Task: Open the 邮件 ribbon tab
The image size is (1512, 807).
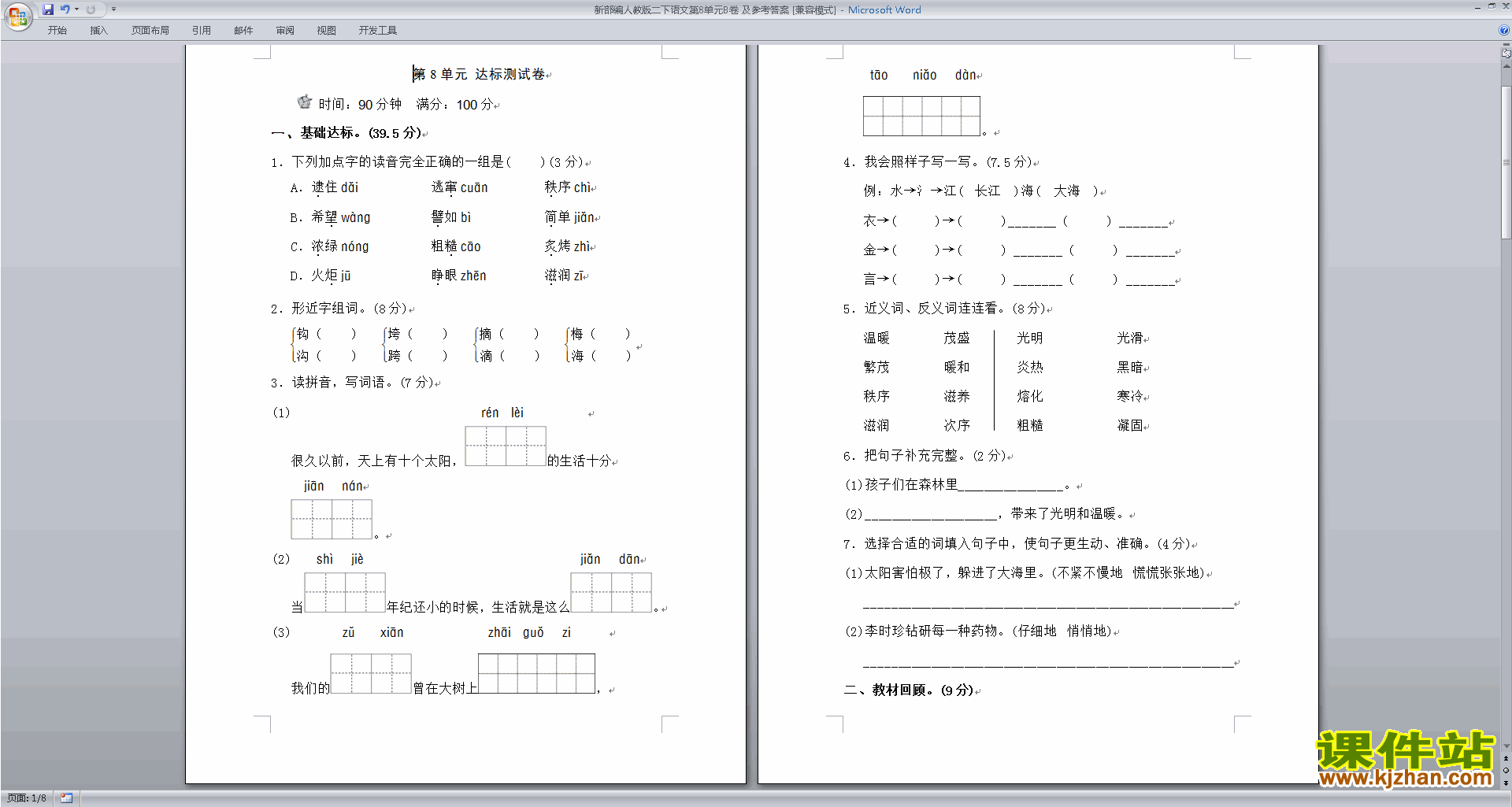Action: coord(243,31)
